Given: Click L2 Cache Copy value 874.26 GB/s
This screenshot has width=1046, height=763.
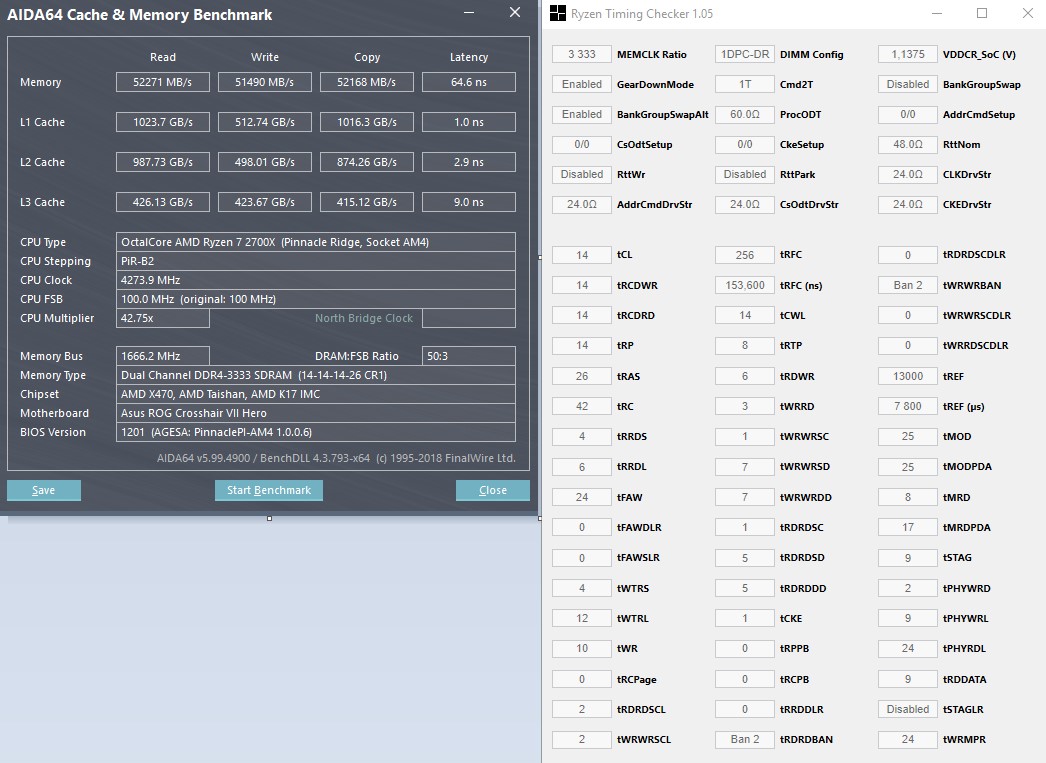Looking at the screenshot, I should click(x=367, y=162).
